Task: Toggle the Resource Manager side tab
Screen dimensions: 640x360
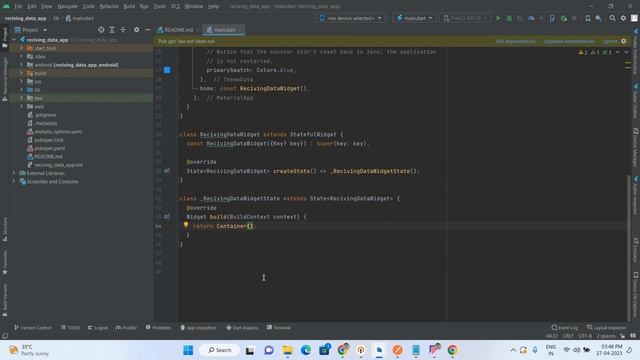Action: tap(4, 79)
